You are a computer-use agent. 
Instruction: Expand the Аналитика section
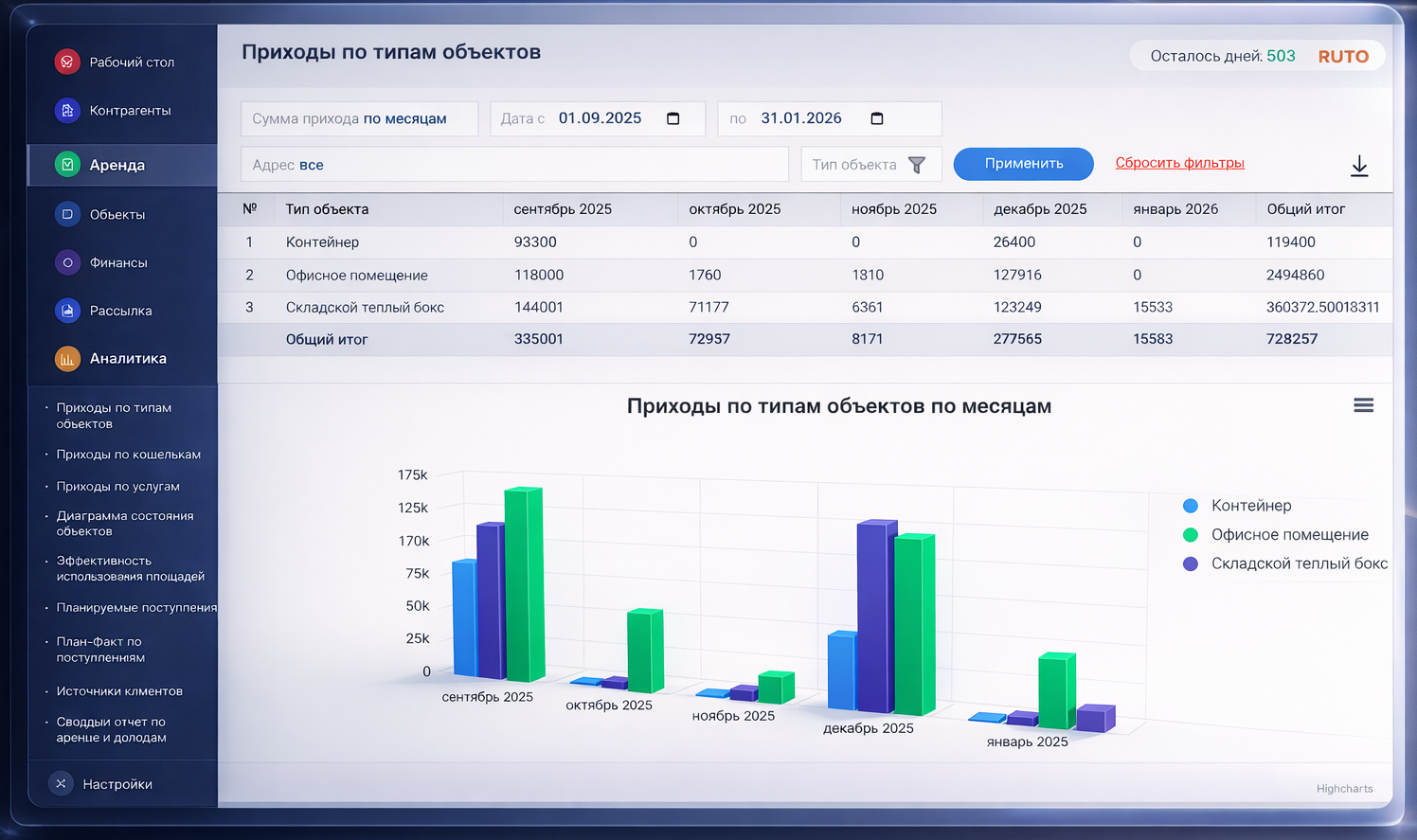(128, 359)
